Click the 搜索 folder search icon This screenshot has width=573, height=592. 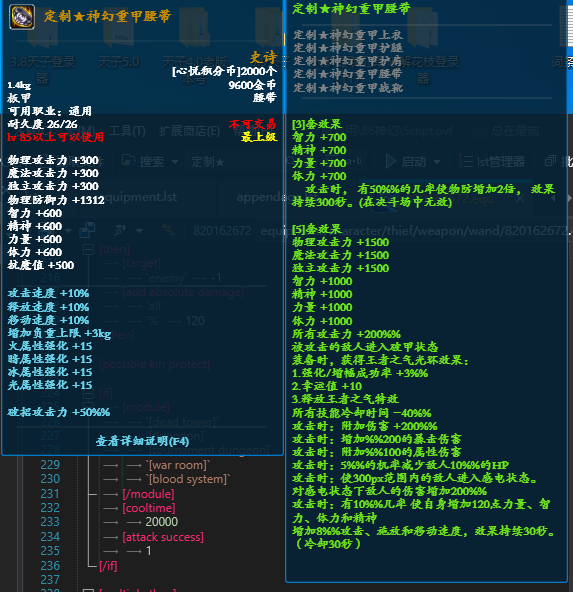point(129,161)
